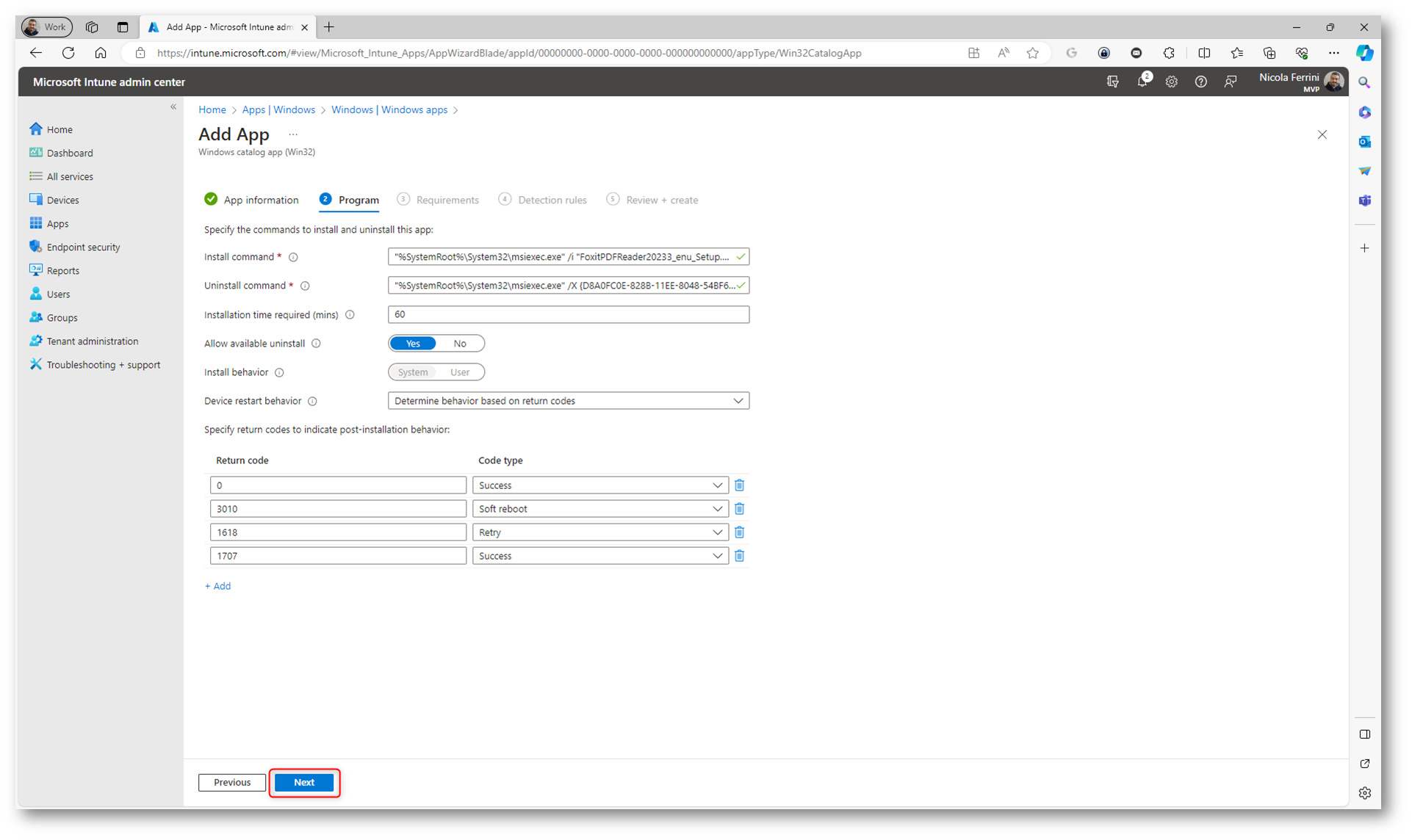Viewport: 1412px width, 840px height.
Task: Delete the 1618 return code row
Action: coord(739,532)
